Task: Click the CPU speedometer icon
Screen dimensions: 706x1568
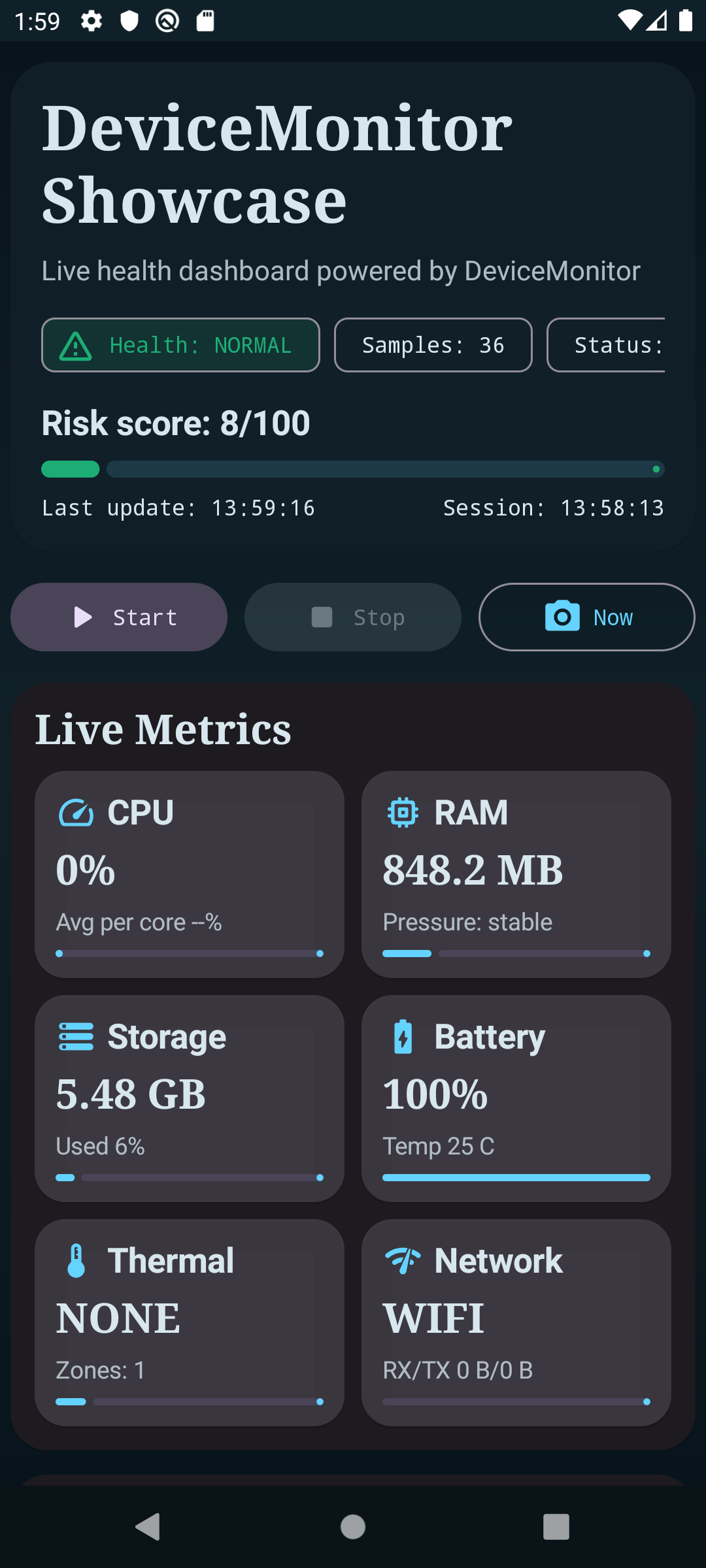Action: click(76, 812)
